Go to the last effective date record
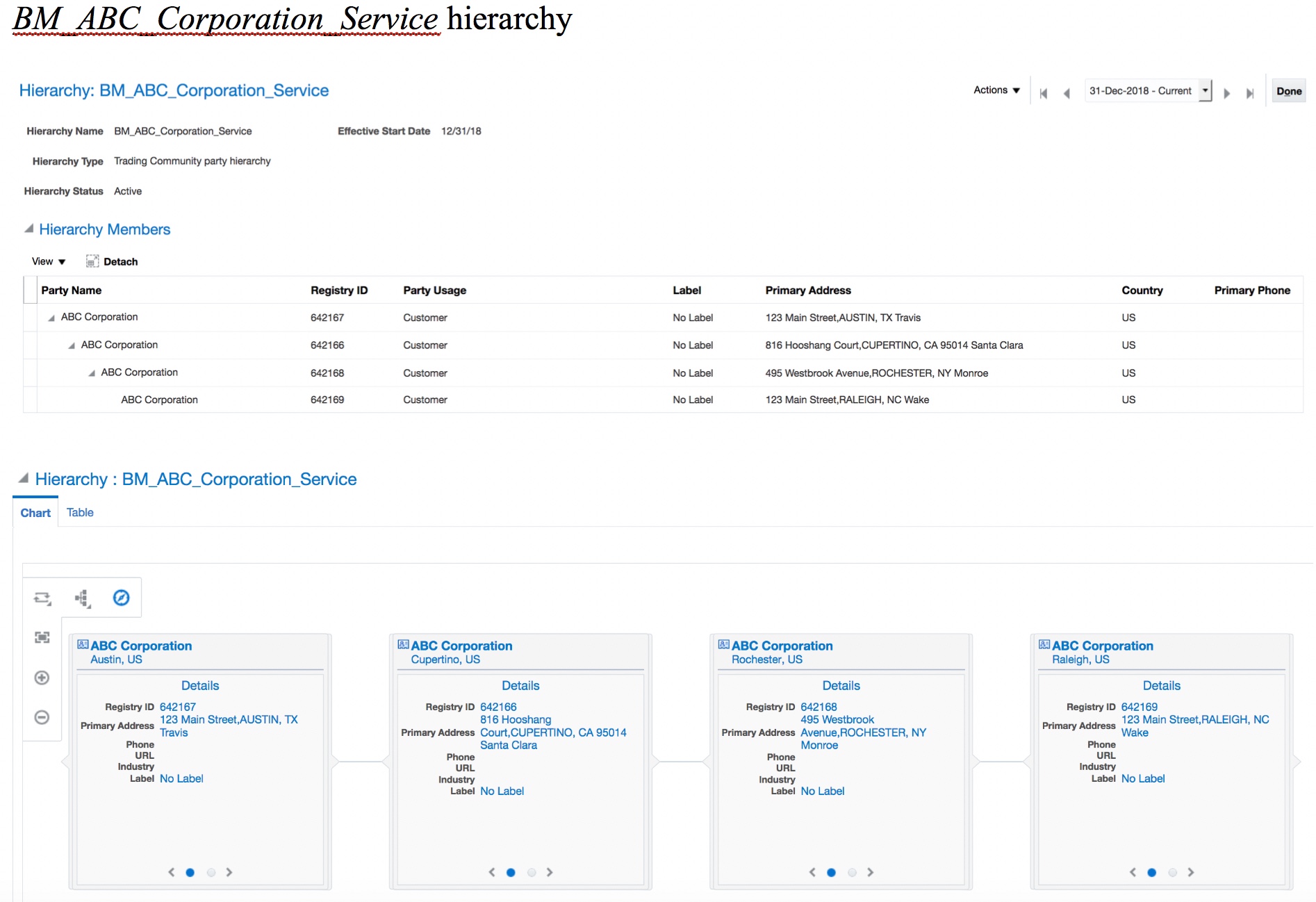 [1249, 93]
